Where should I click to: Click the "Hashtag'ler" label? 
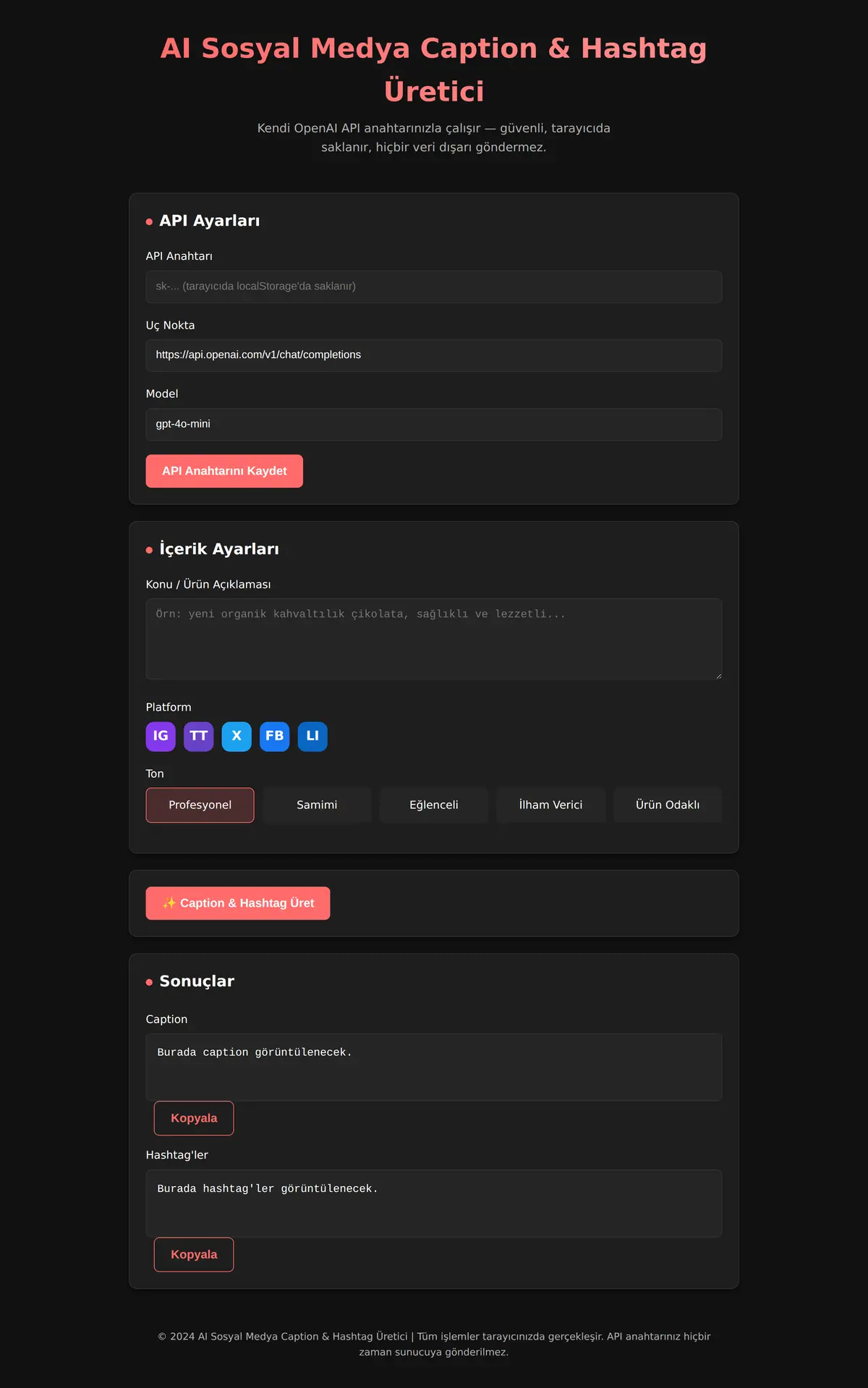pos(177,1155)
